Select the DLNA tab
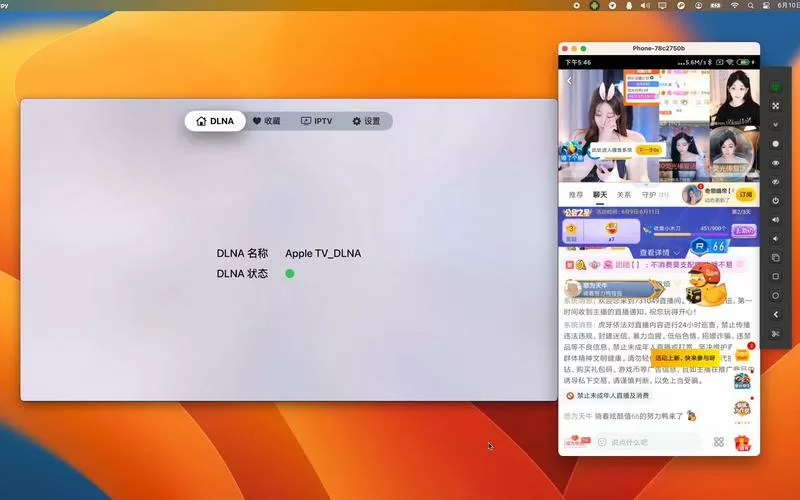This screenshot has height=500, width=800. coord(215,121)
